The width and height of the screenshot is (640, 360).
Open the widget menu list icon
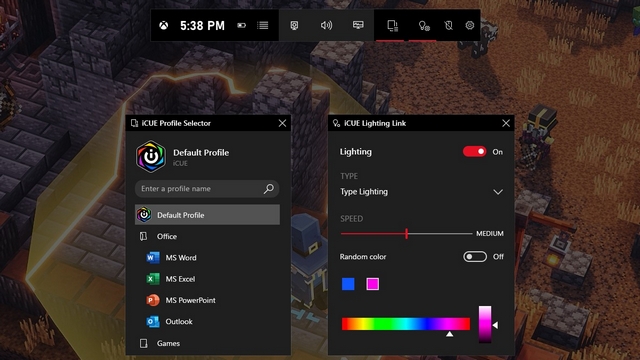tap(262, 26)
